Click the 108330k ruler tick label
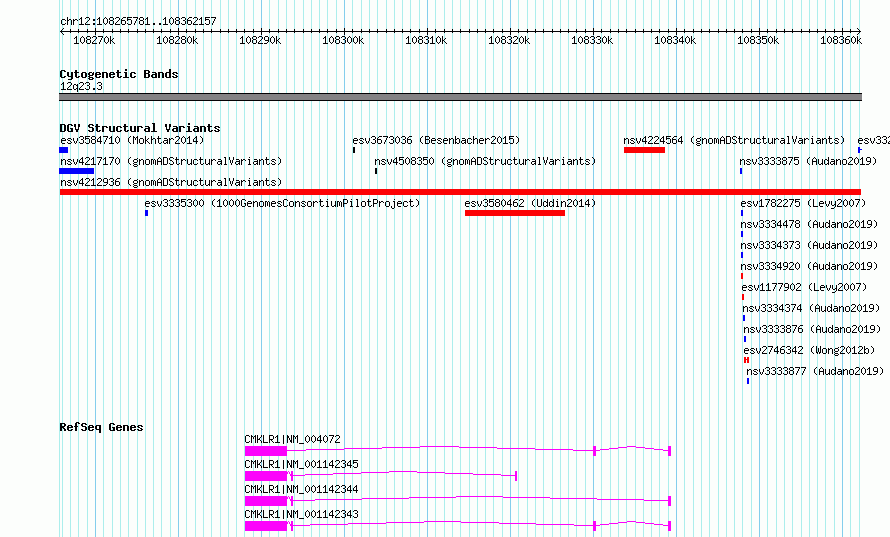Screen dimensions: 890x537 coord(592,40)
